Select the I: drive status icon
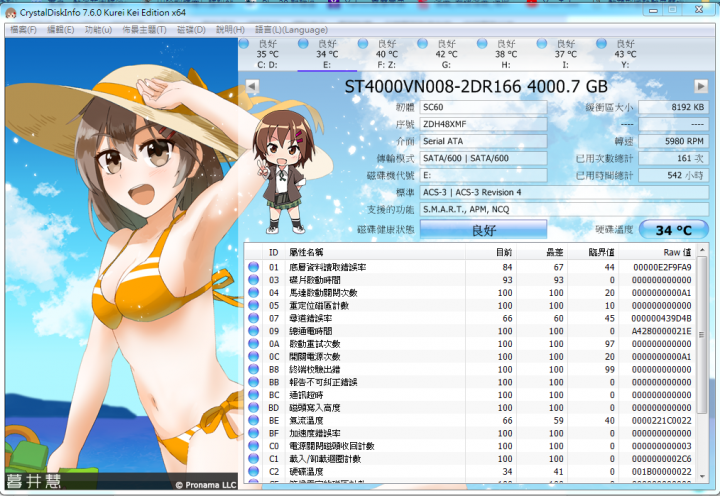 click(542, 44)
